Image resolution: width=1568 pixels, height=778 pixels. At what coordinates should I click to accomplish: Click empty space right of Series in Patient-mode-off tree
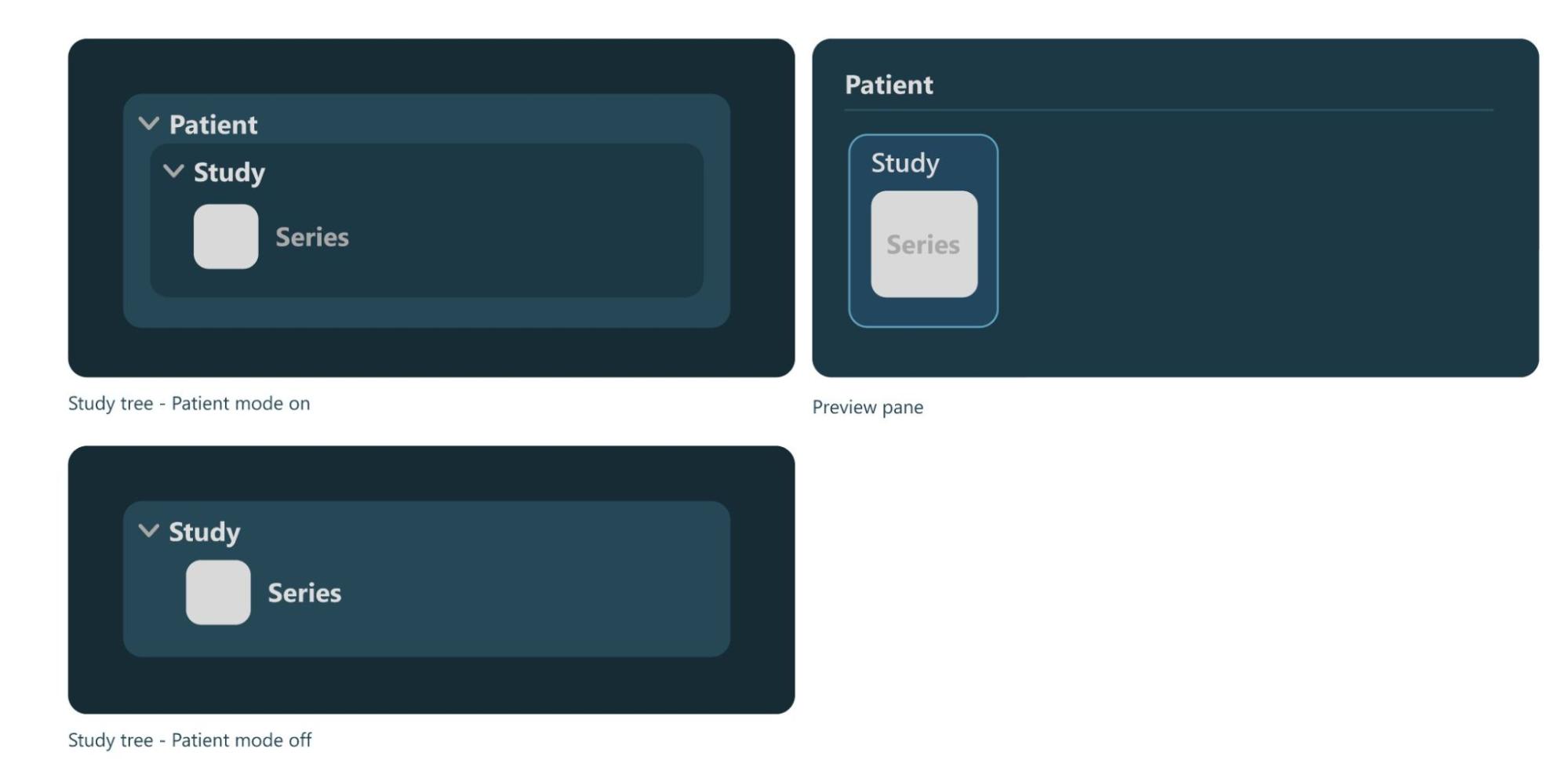pyautogui.click(x=533, y=593)
